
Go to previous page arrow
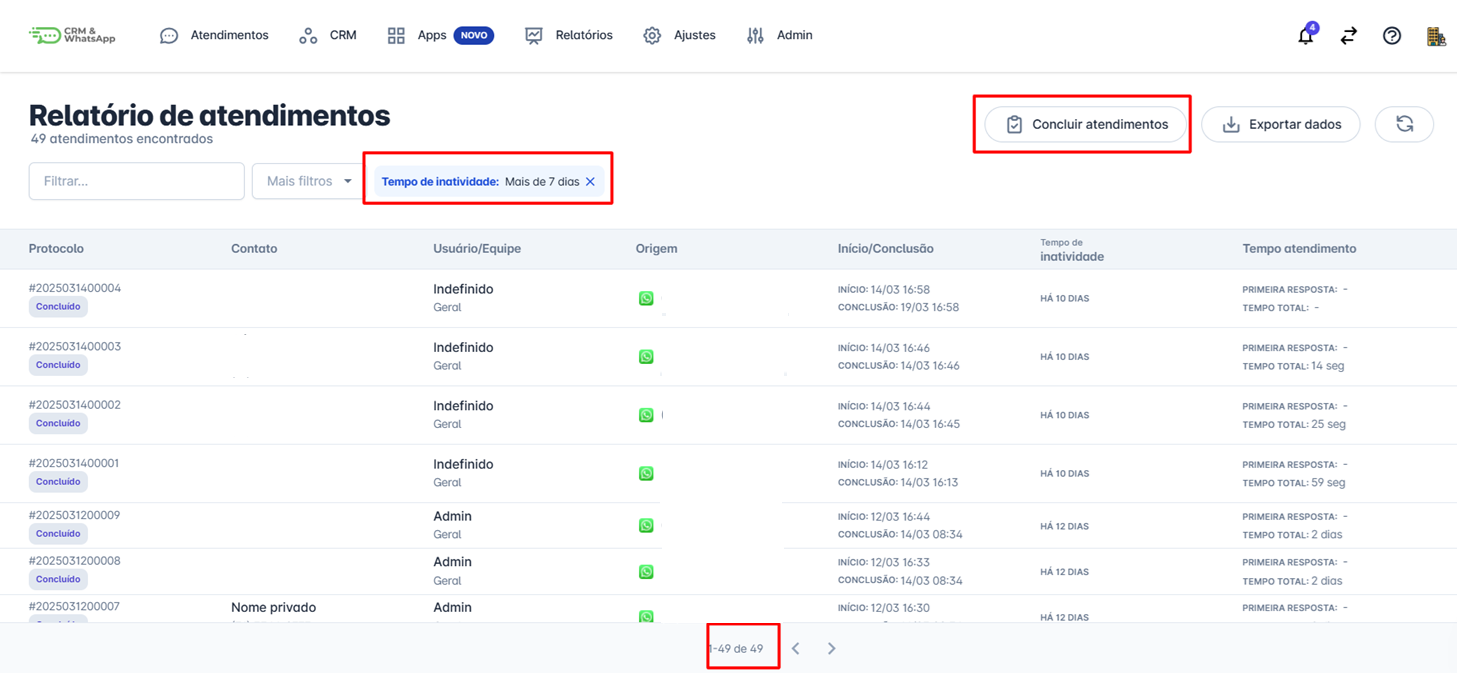click(x=796, y=649)
